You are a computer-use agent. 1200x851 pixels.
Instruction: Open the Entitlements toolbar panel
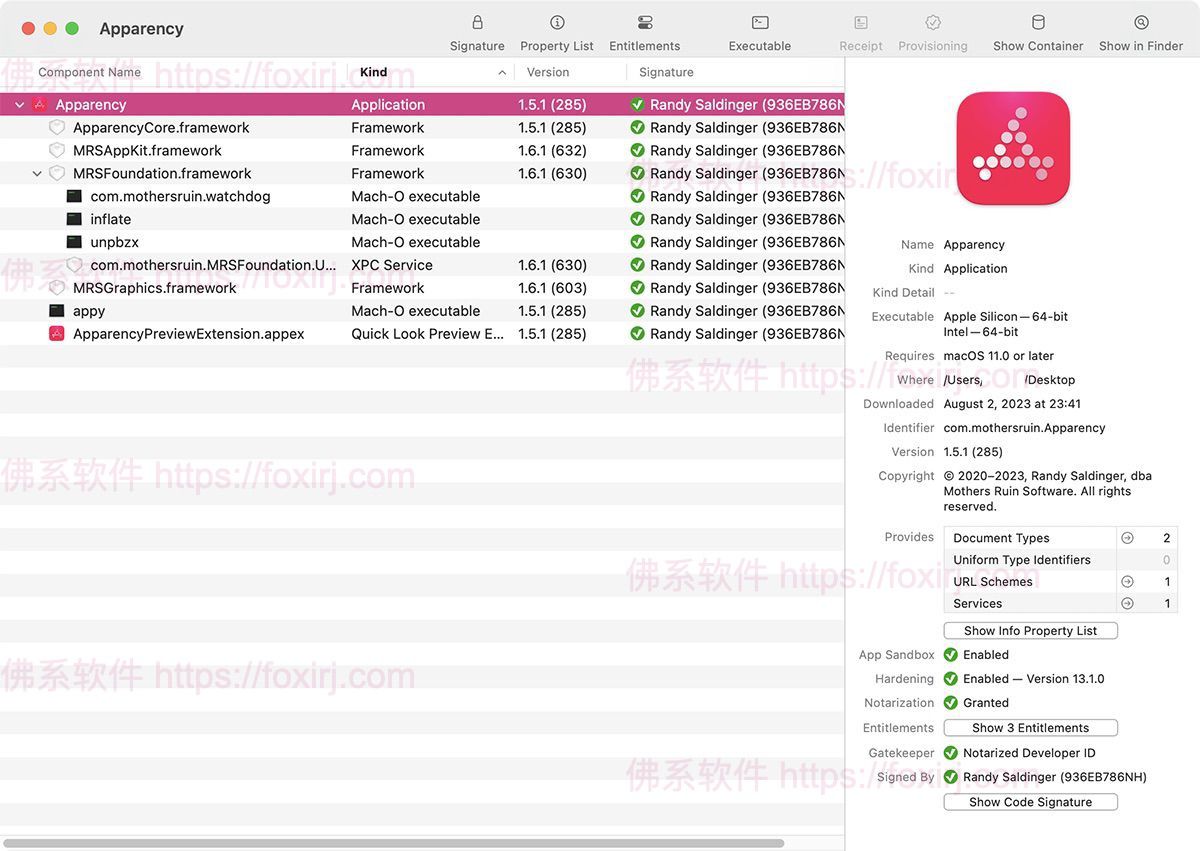[x=644, y=29]
